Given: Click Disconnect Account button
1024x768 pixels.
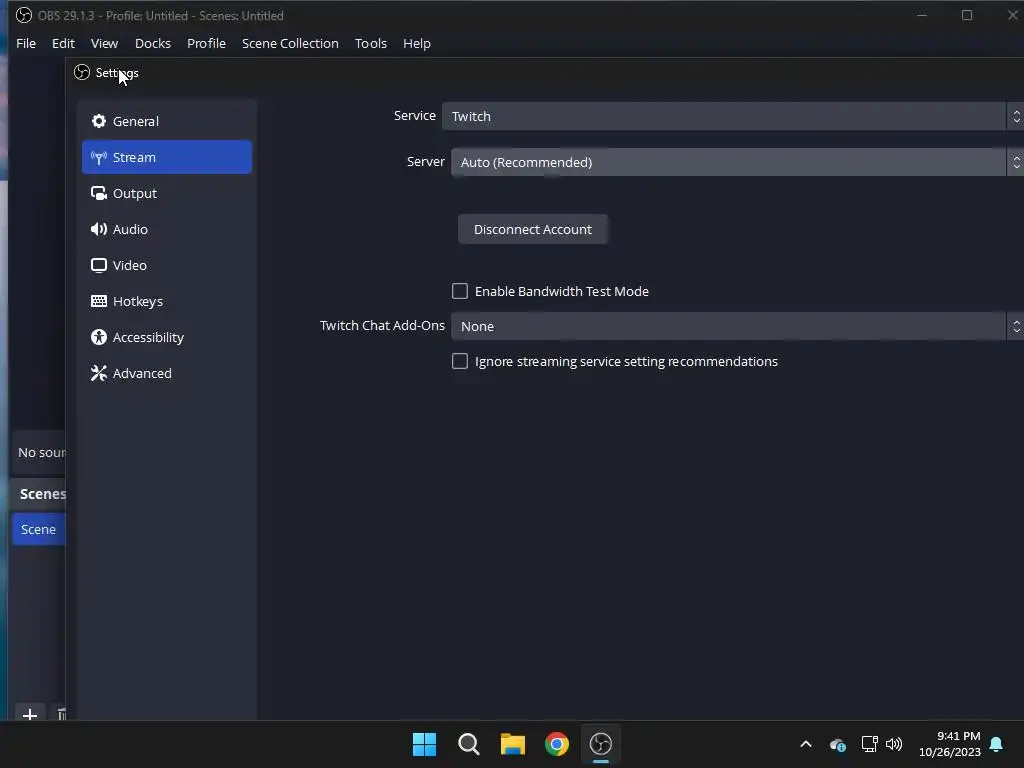Looking at the screenshot, I should [x=533, y=229].
